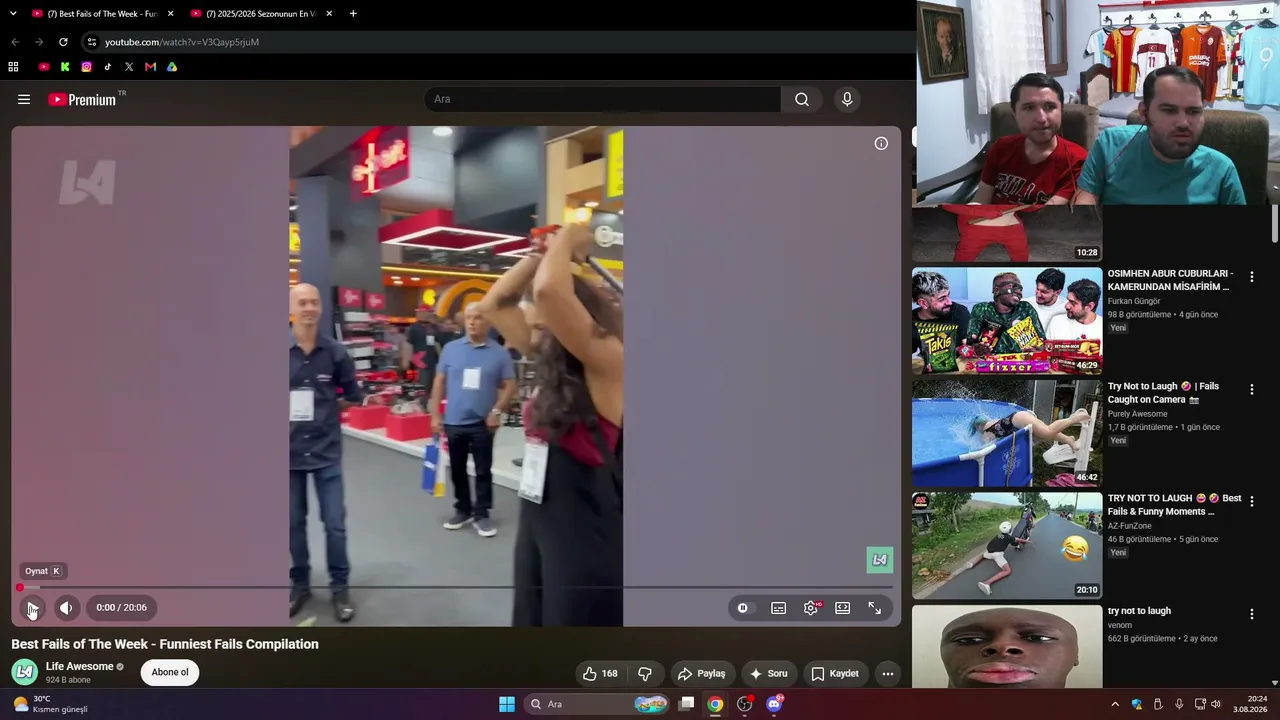
Task: Open options for Try Not to Laugh Fails video
Action: 1251,389
